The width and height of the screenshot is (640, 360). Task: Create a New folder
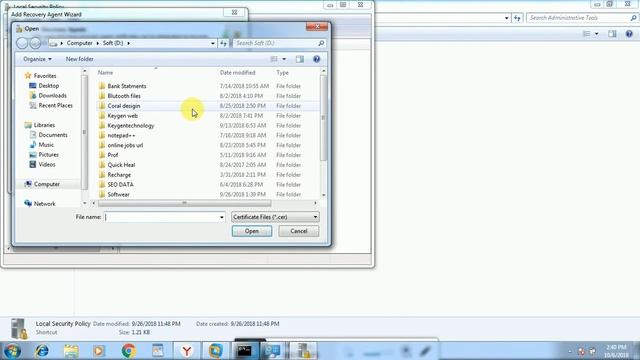point(80,59)
